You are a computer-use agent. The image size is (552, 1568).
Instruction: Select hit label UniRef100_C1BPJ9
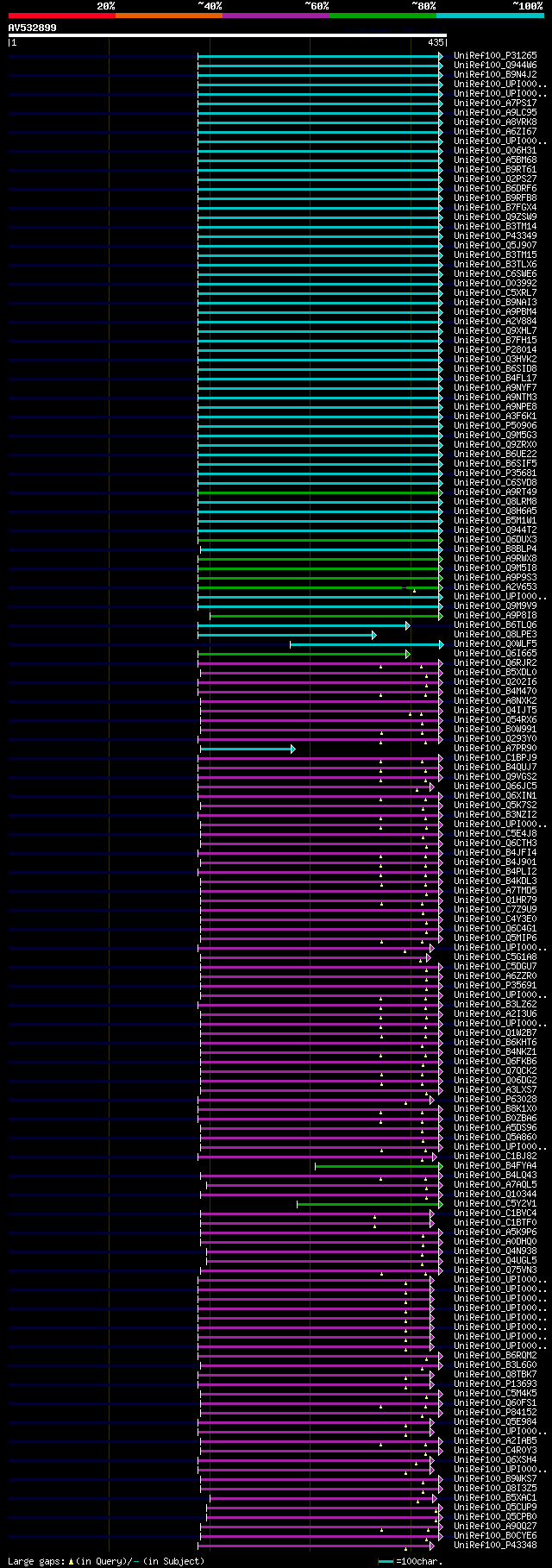click(x=495, y=758)
